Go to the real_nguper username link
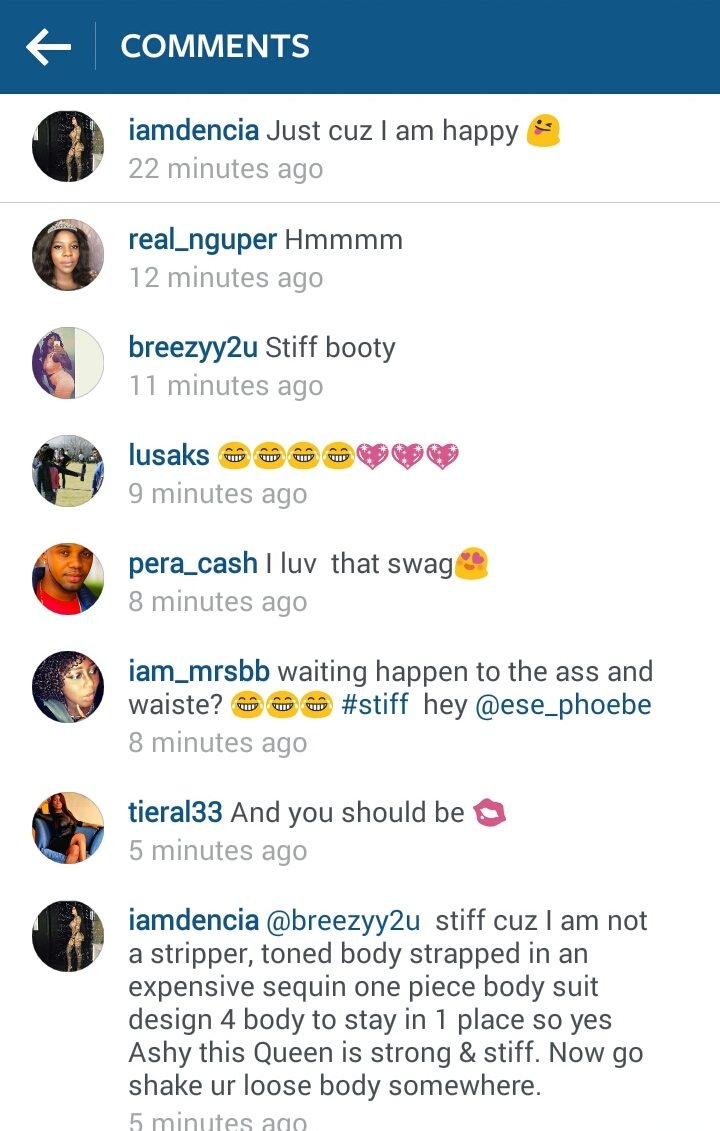Viewport: 720px width, 1131px height. 202,240
